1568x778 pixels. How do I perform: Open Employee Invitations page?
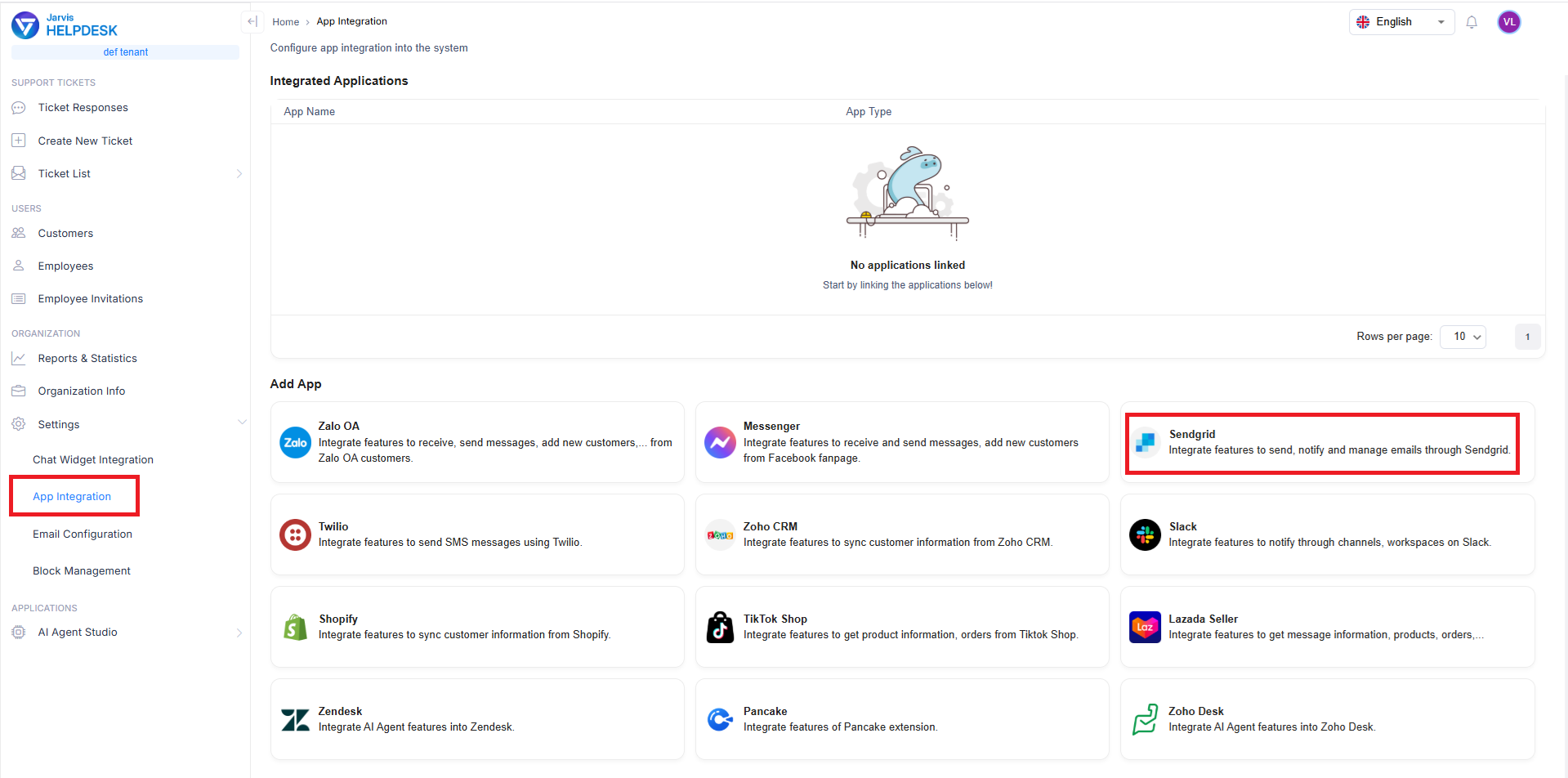(x=90, y=298)
